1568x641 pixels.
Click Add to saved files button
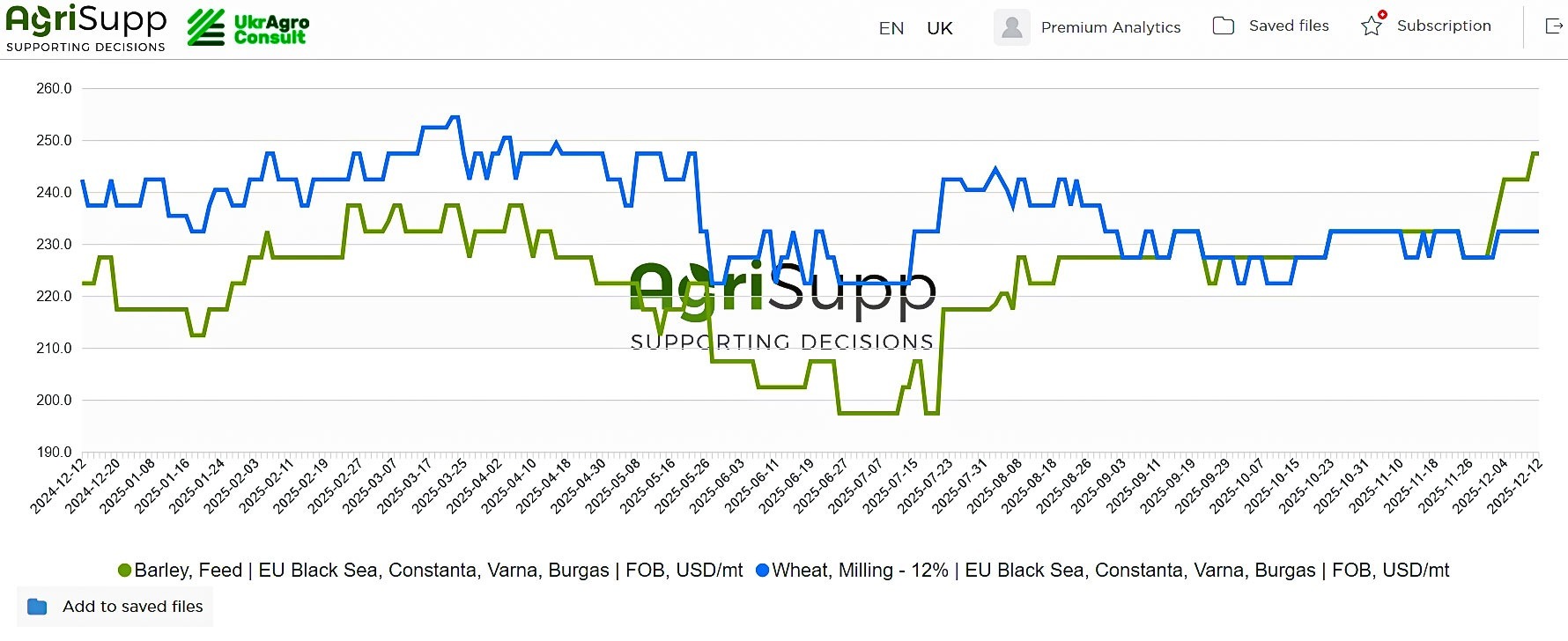(132, 607)
